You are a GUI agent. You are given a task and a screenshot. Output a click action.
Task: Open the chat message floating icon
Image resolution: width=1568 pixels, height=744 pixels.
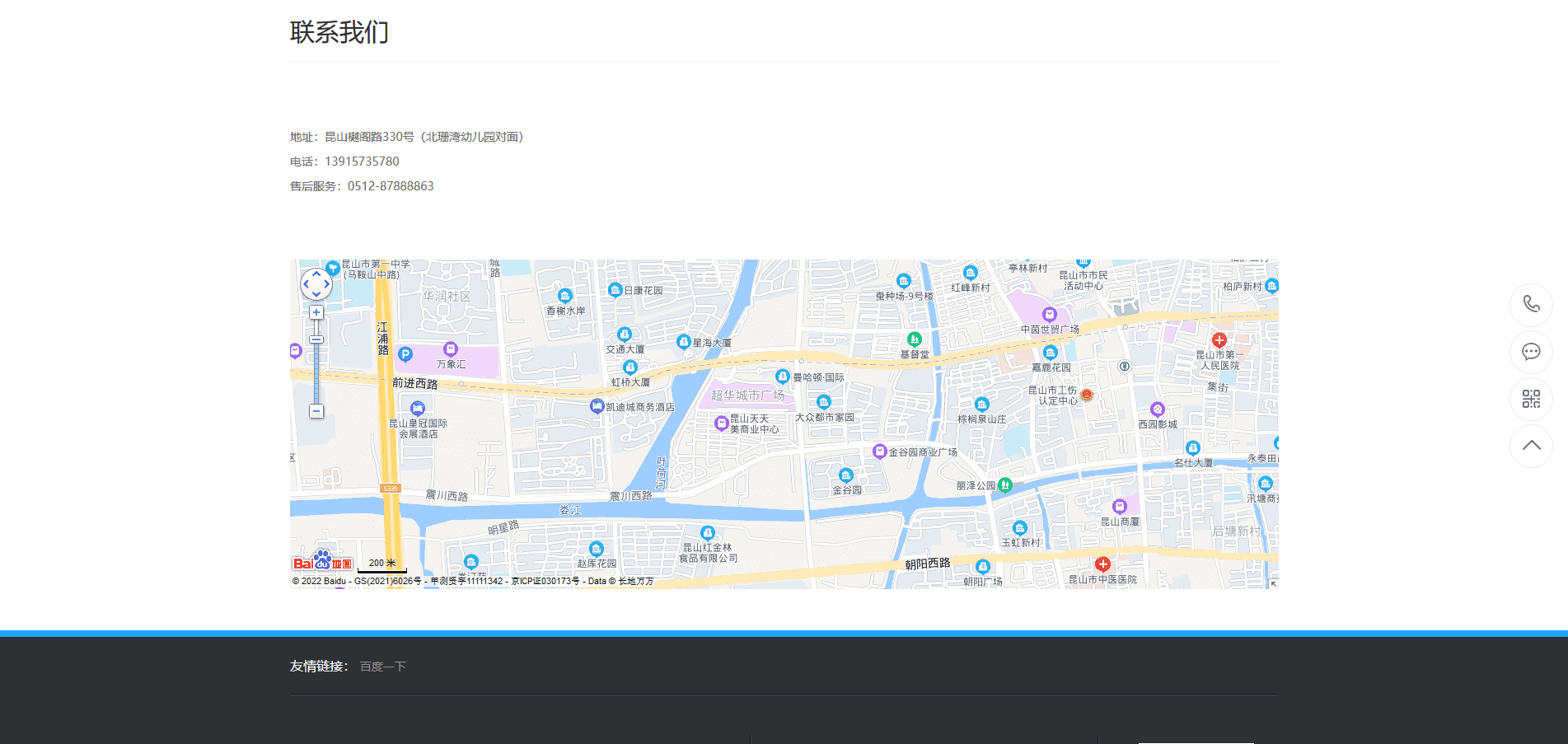point(1531,352)
